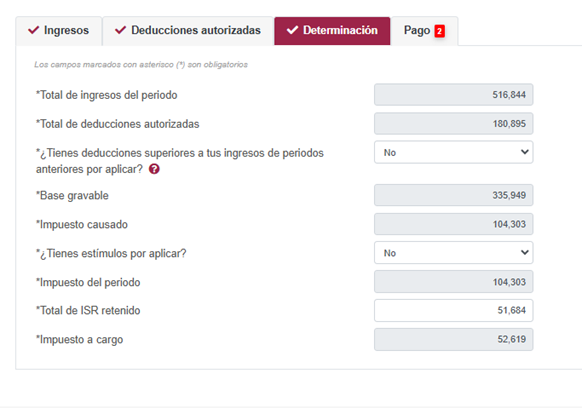Click the Deducciones autorizadas checkmark icon
This screenshot has width=582, height=408.
pyautogui.click(x=120, y=30)
